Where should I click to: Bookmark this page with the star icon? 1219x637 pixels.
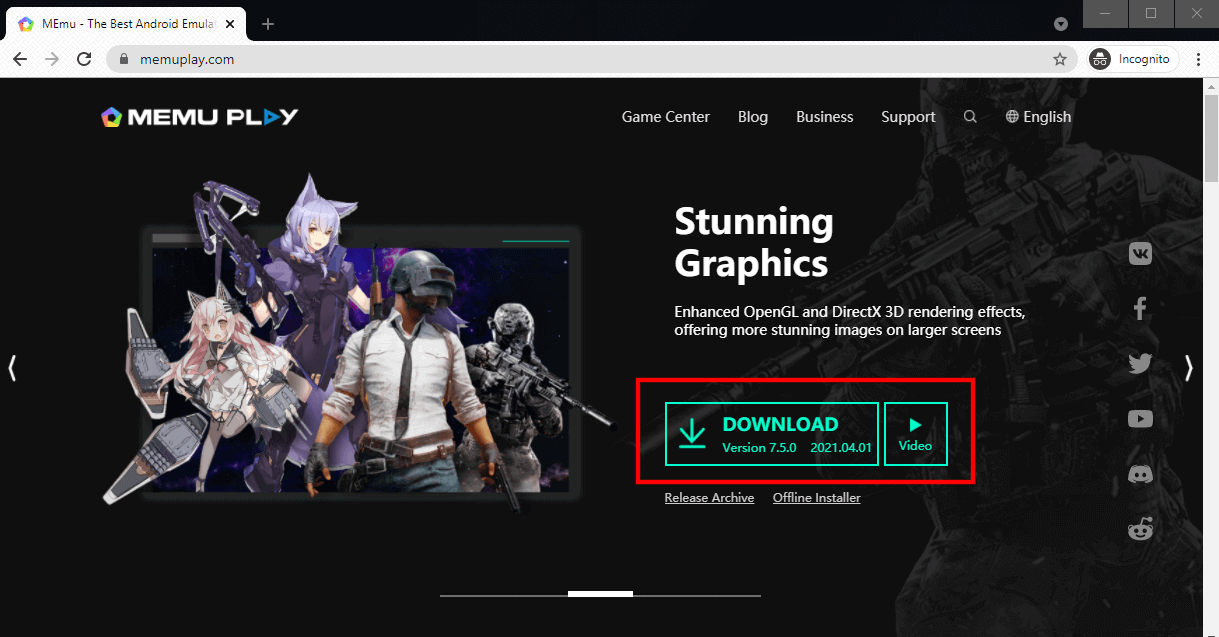(x=1060, y=59)
